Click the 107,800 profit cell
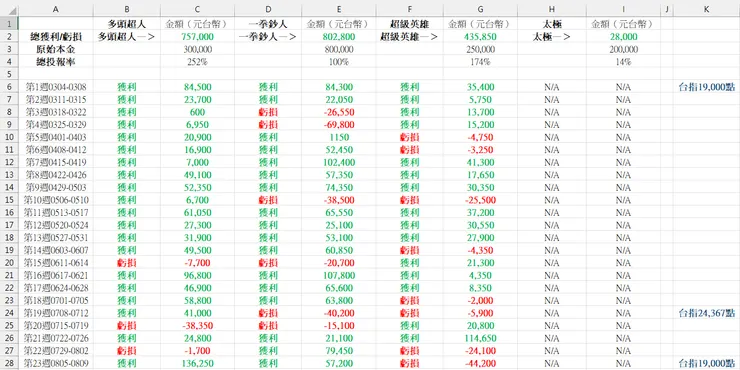Viewport: 740px width, 370px height. (x=338, y=275)
